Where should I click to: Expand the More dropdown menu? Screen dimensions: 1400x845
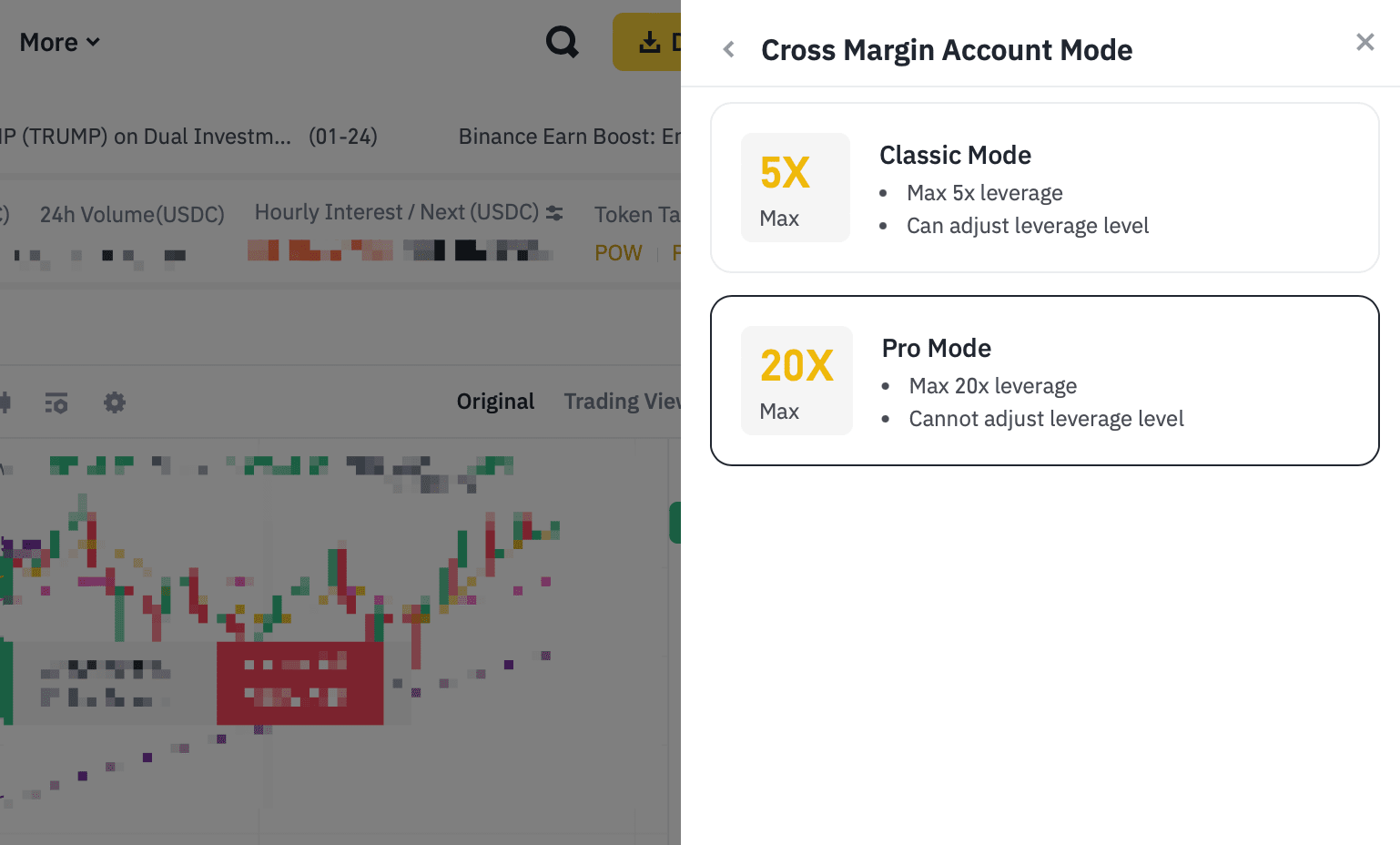59,43
